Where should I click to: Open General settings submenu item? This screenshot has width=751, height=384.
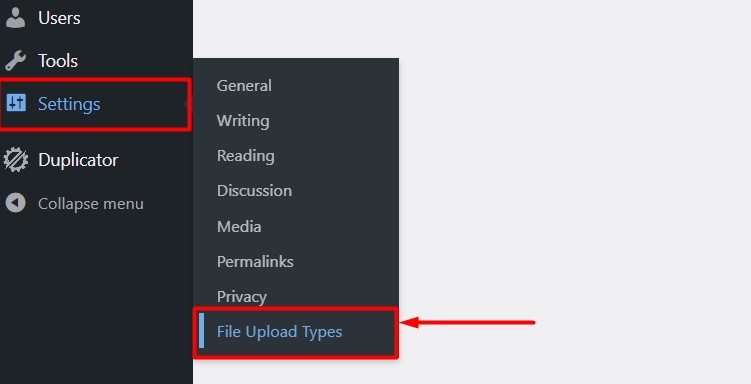tap(244, 86)
